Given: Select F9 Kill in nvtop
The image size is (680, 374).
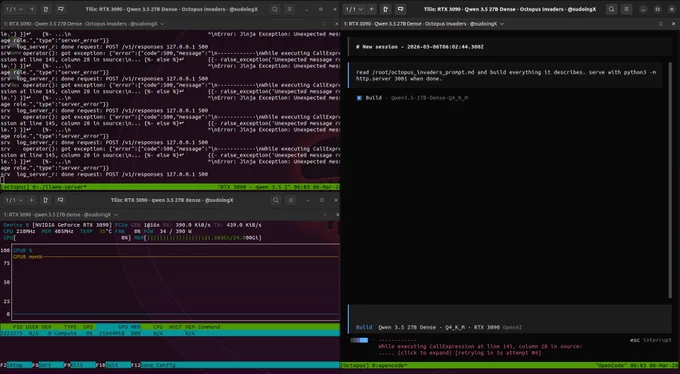Looking at the screenshot, I should tap(80, 365).
